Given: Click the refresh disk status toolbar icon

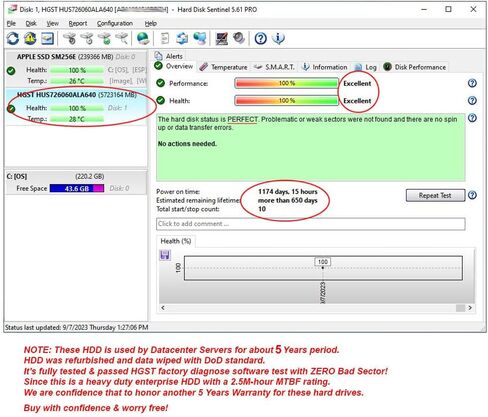Looking at the screenshot, I should pos(13,39).
